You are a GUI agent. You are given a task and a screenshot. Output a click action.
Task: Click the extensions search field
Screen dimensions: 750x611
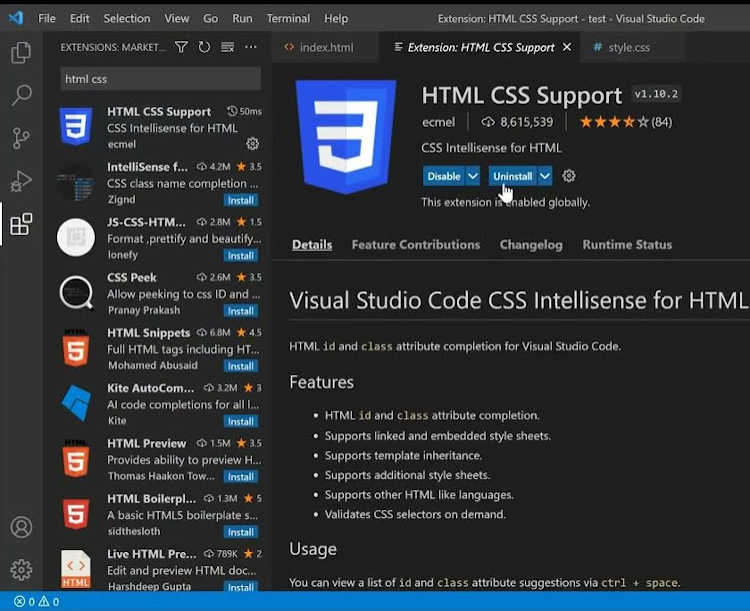pyautogui.click(x=161, y=79)
